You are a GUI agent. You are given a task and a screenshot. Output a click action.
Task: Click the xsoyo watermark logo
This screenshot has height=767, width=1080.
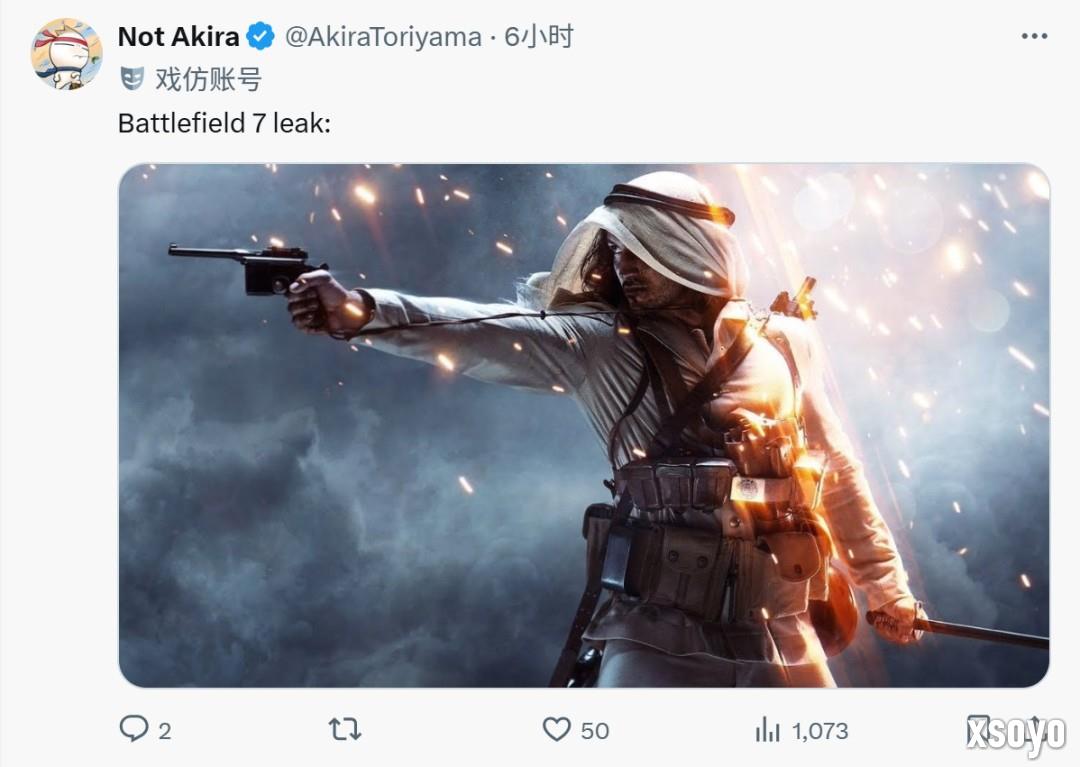click(x=1015, y=734)
